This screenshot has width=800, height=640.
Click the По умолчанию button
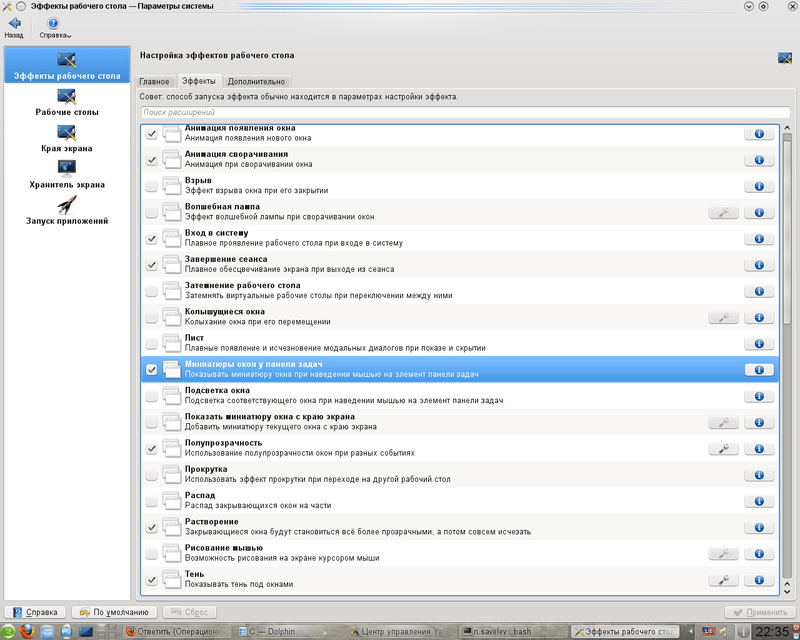click(113, 611)
